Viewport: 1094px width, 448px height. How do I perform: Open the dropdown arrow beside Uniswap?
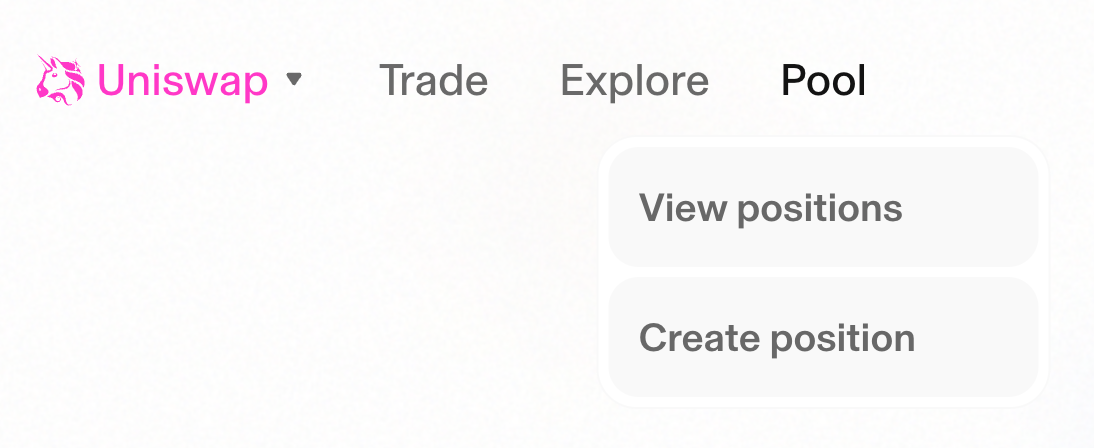coord(294,80)
